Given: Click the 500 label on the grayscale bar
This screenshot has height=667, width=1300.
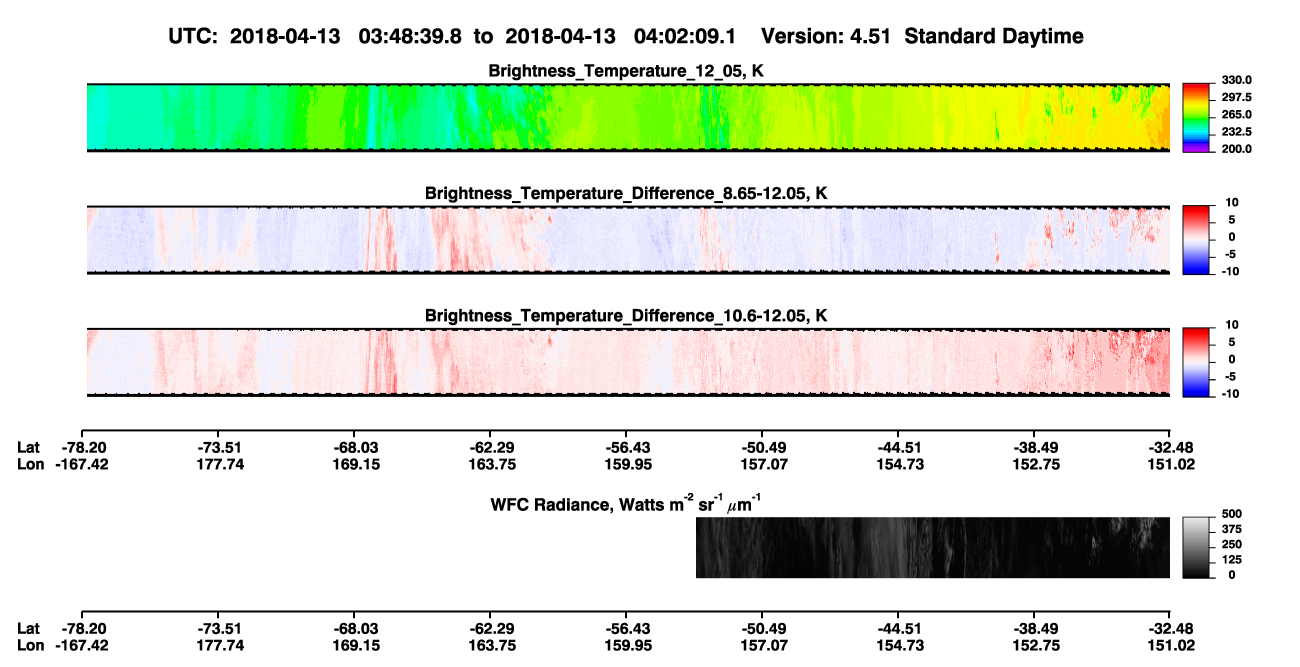Looking at the screenshot, I should (x=1232, y=514).
